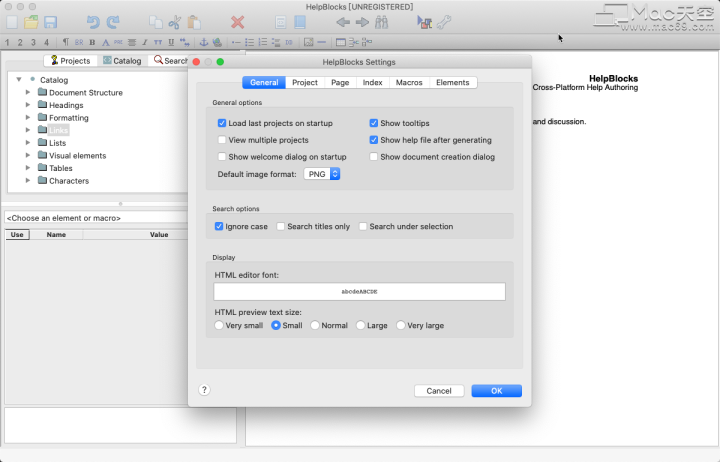Screen dimensions: 720x462
Task: Insert heading level 1 from toolbar
Action: (7, 42)
